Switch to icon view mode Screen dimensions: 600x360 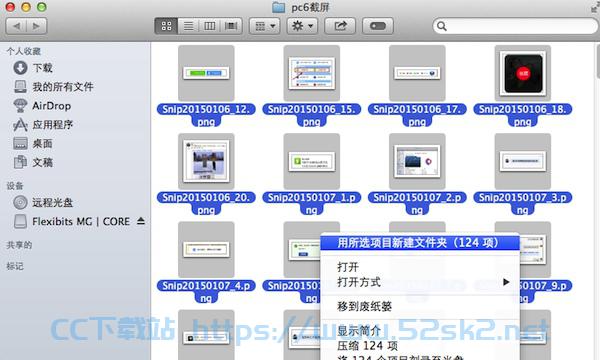(x=166, y=26)
